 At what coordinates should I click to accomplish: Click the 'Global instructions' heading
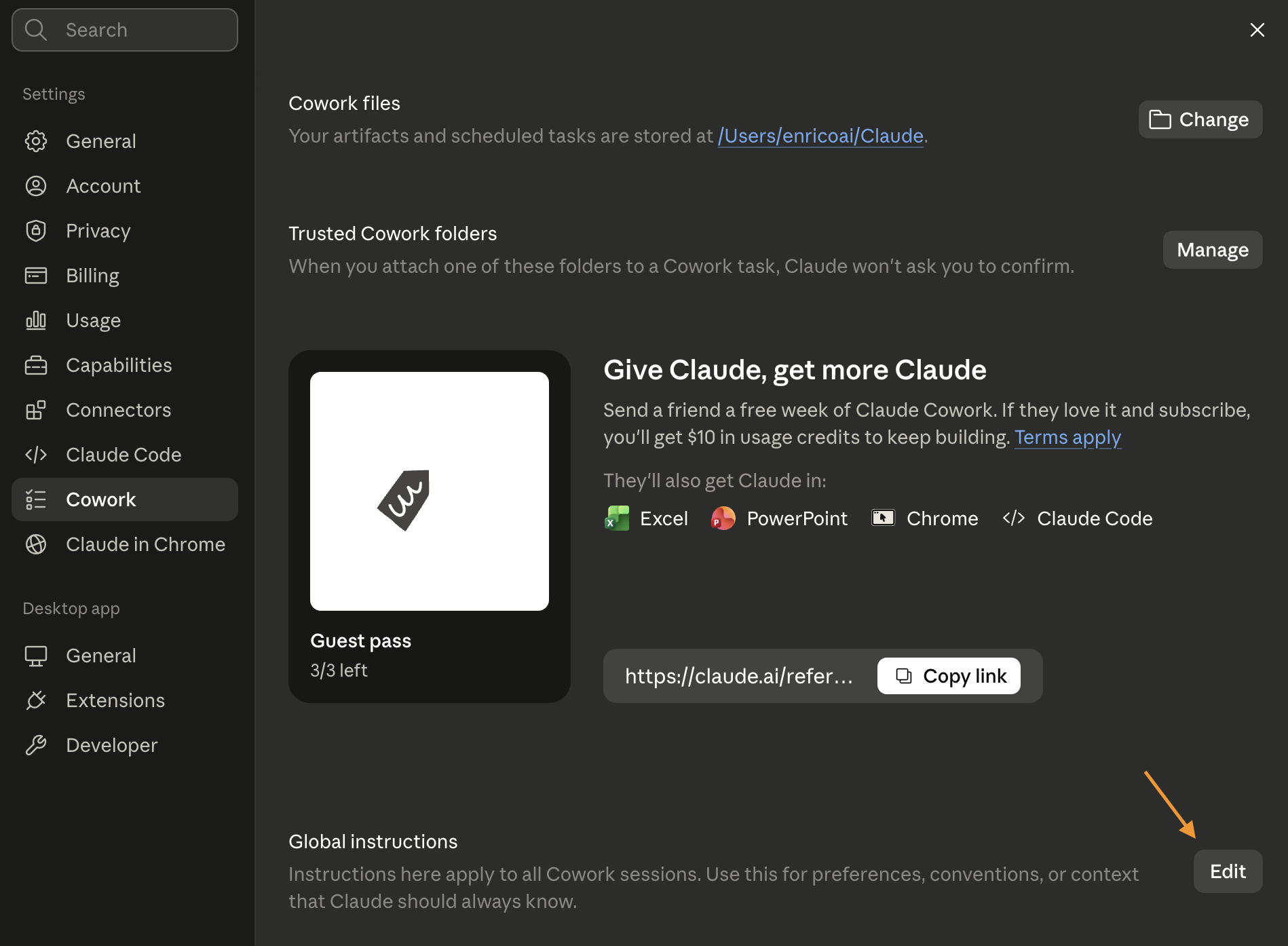click(373, 841)
